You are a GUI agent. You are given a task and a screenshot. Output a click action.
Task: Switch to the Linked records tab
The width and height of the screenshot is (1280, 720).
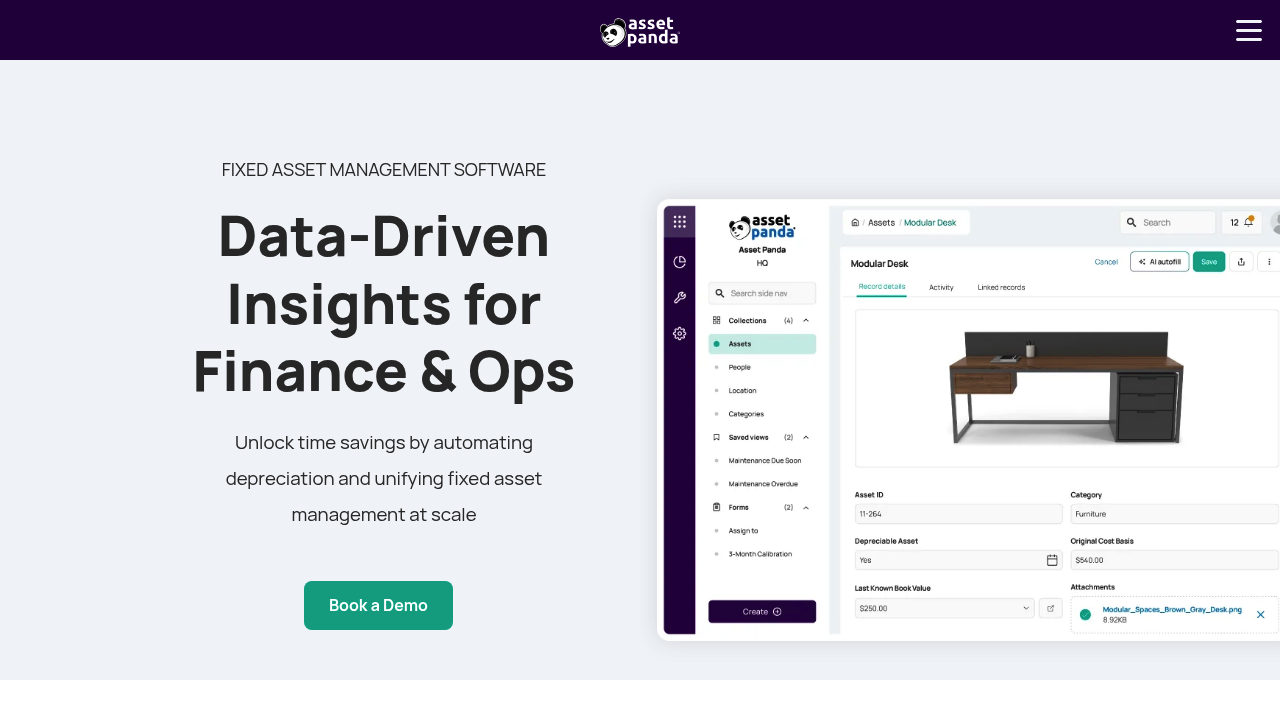click(1001, 287)
